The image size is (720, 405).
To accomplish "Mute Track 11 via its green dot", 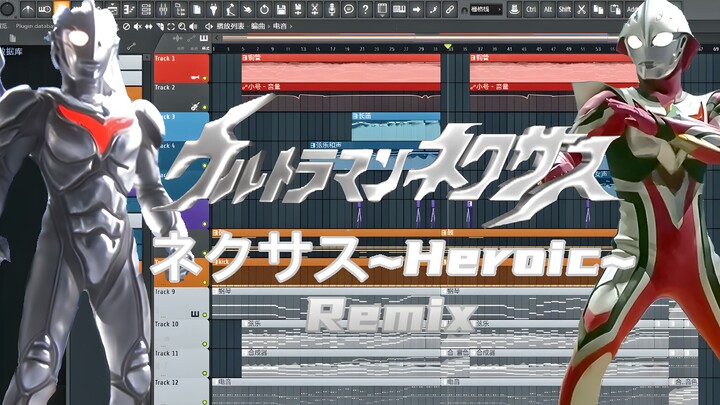I will 204,373.
